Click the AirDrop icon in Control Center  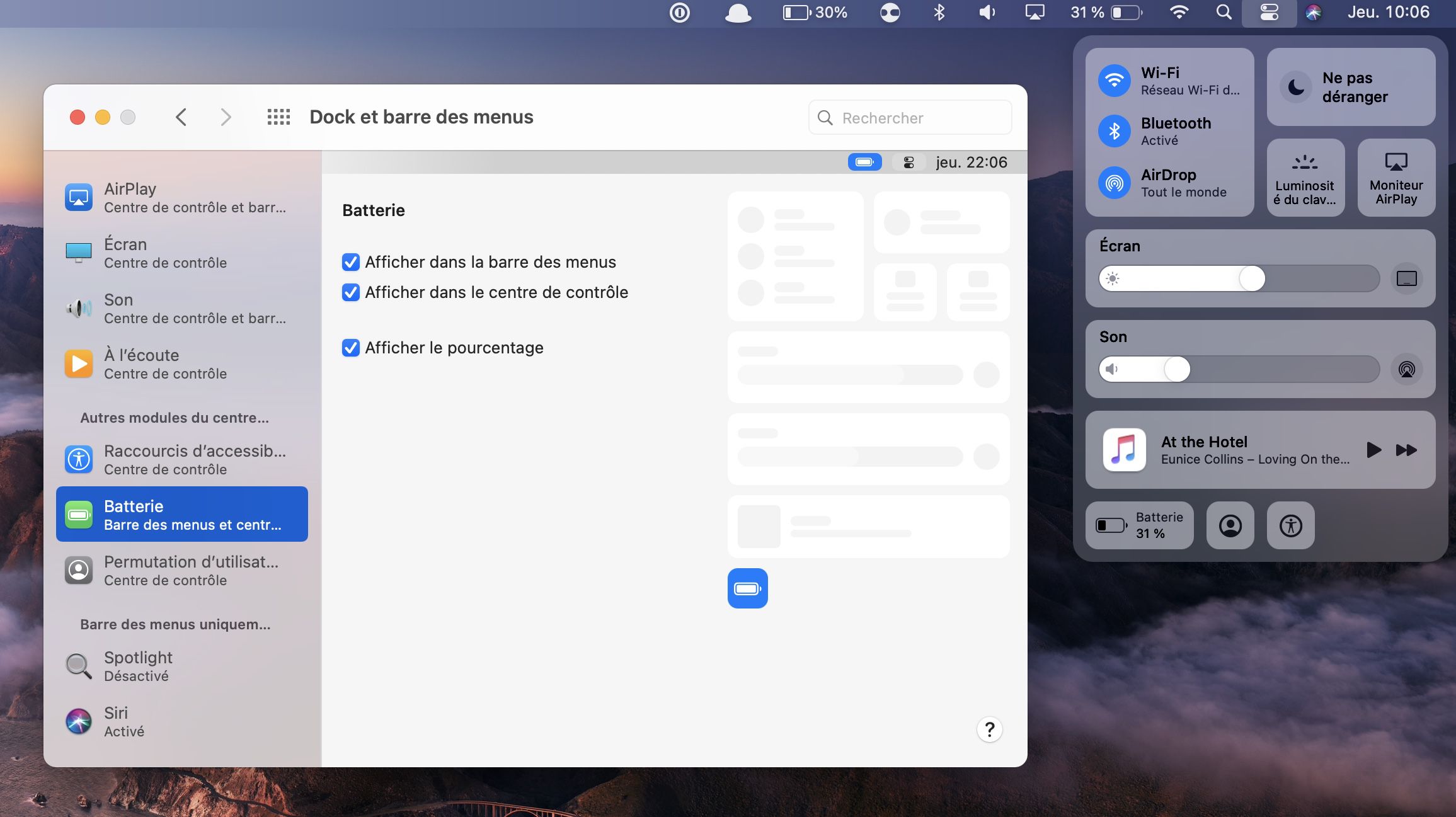(1114, 183)
